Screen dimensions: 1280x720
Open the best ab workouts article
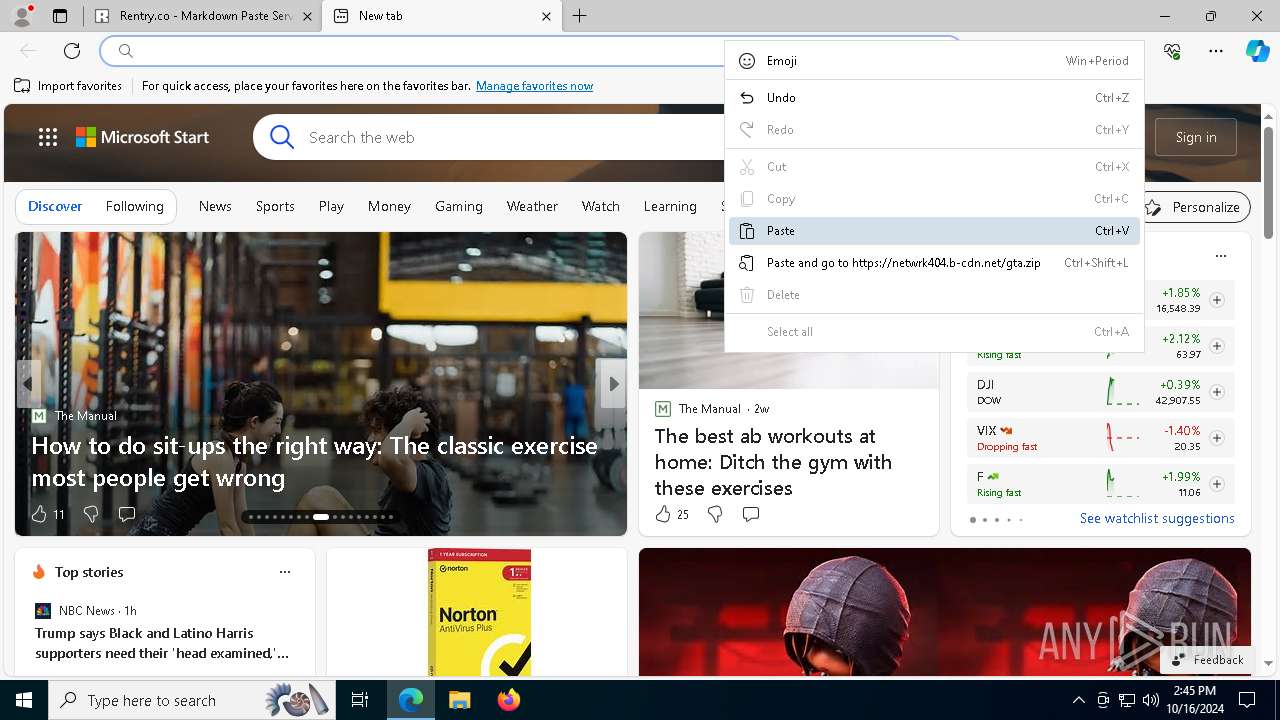773,462
